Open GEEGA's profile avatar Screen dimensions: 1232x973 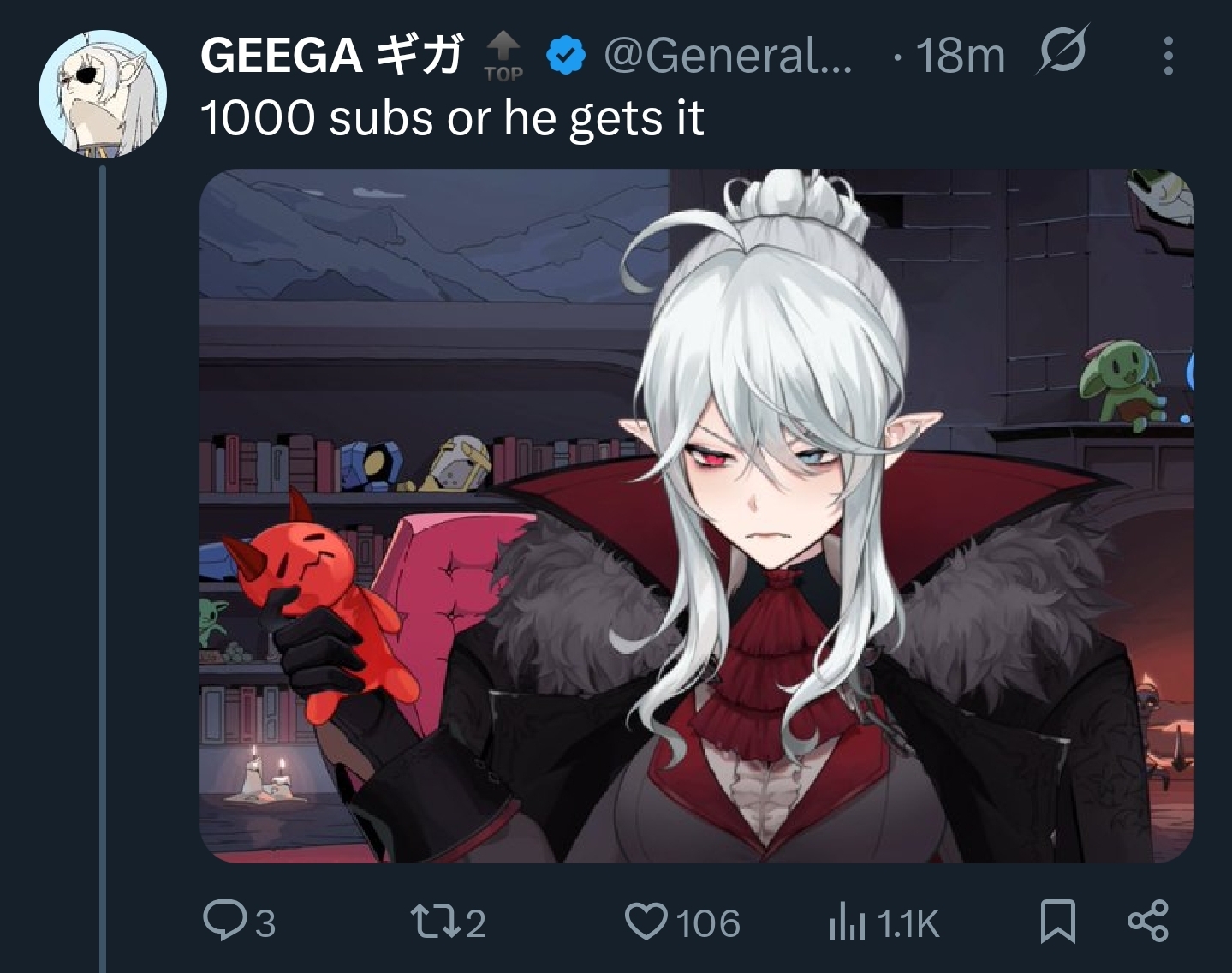tap(103, 93)
